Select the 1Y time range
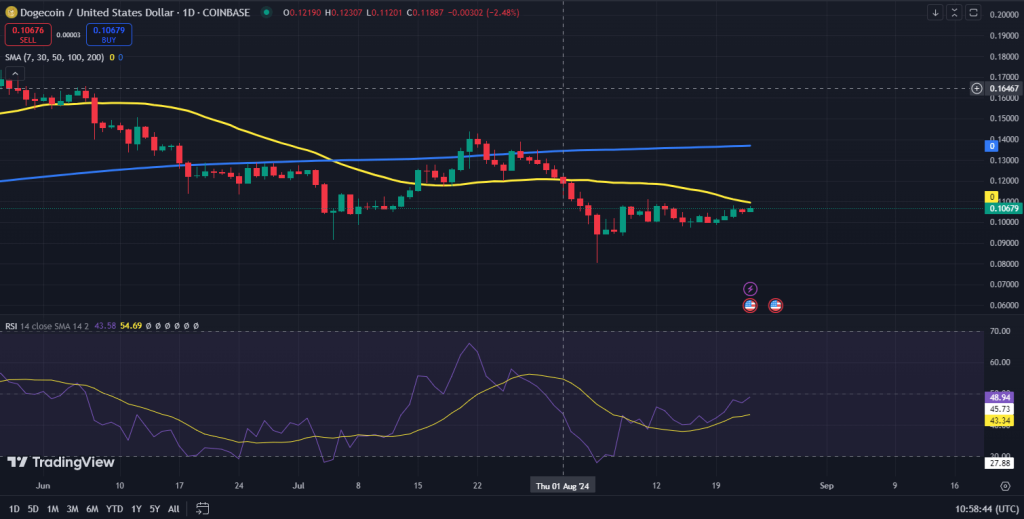 pos(136,509)
